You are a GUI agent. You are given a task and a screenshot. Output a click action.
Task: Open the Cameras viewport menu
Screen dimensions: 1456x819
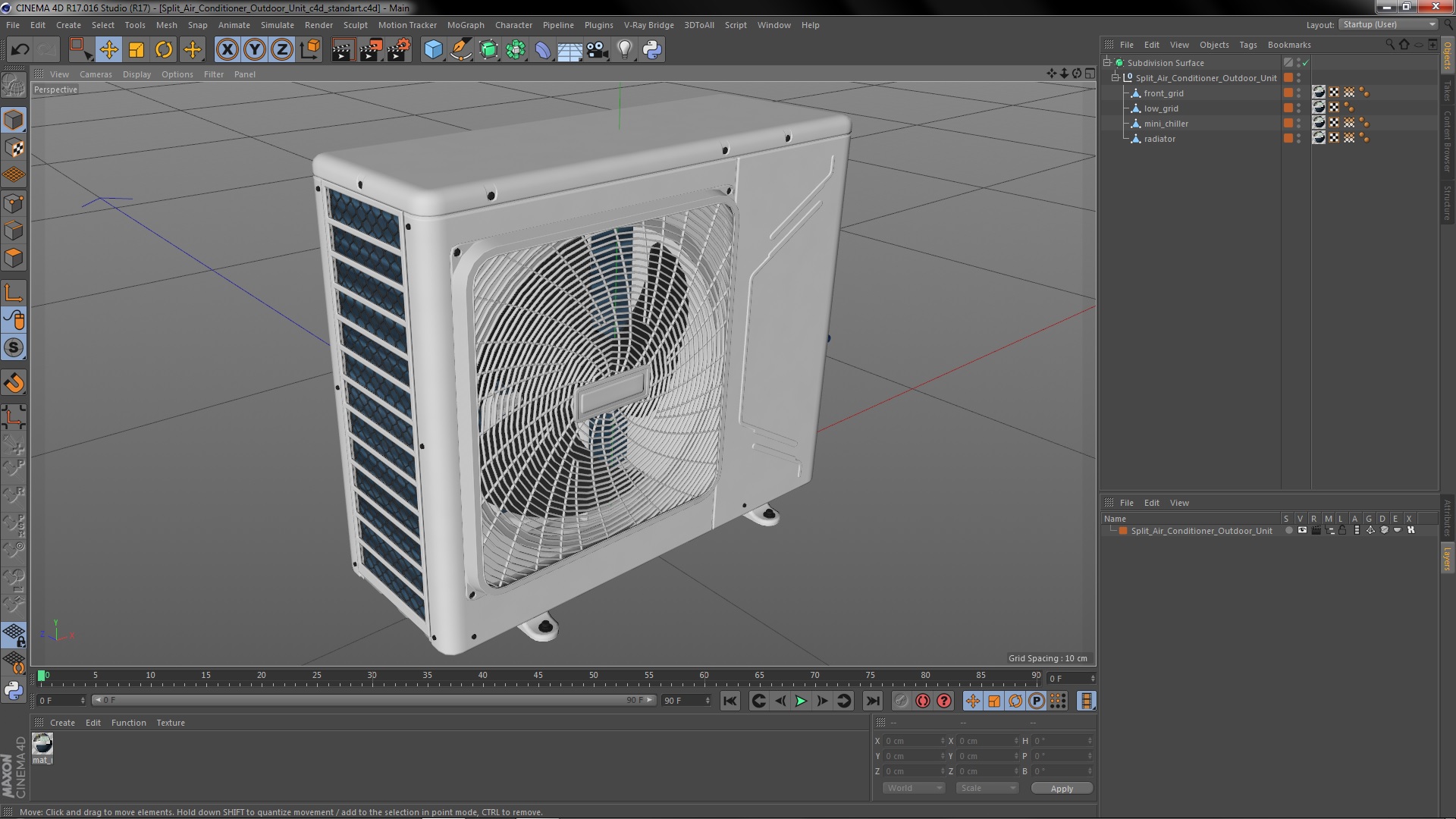point(96,74)
